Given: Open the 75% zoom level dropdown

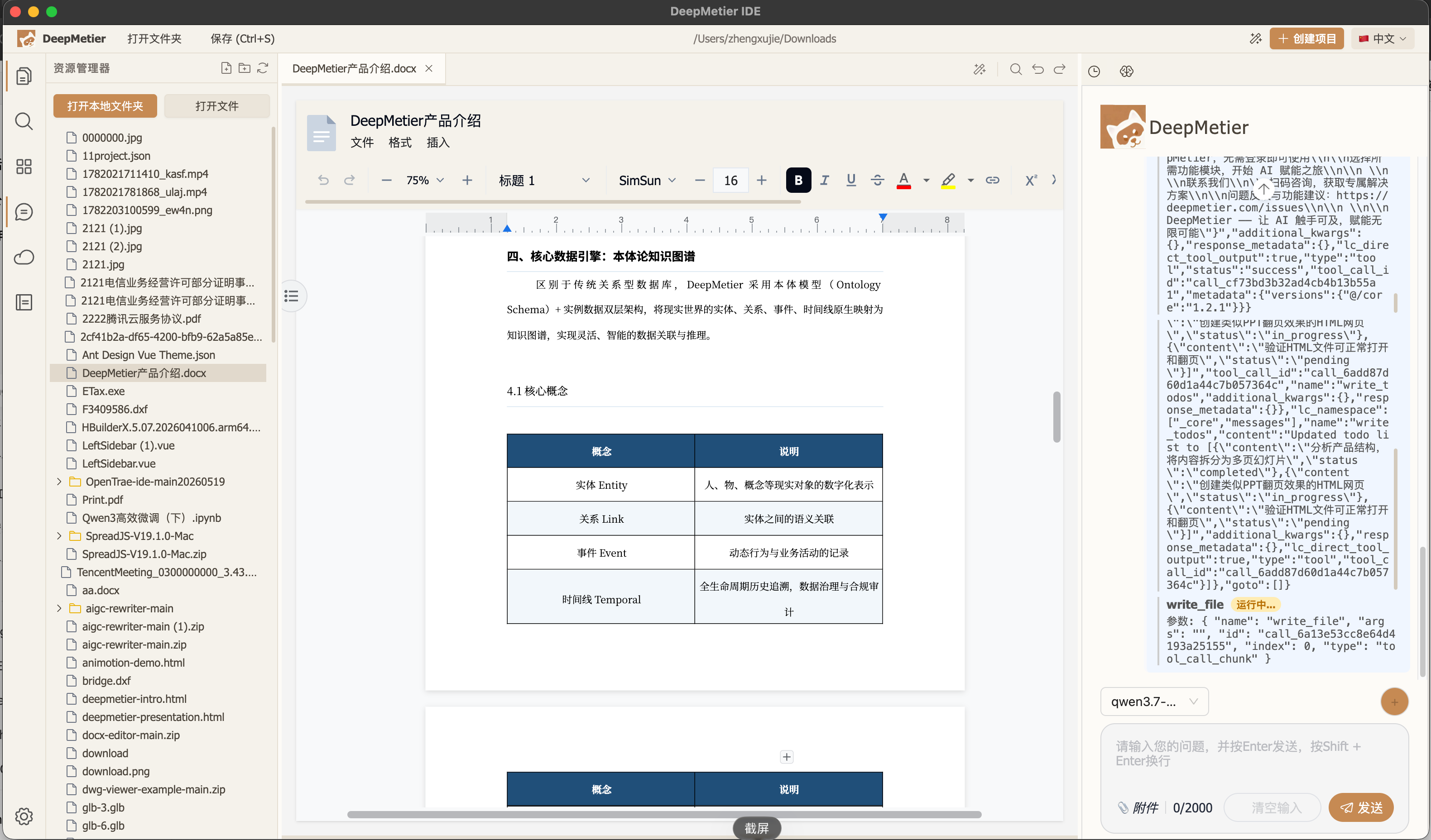Looking at the screenshot, I should click(x=425, y=180).
